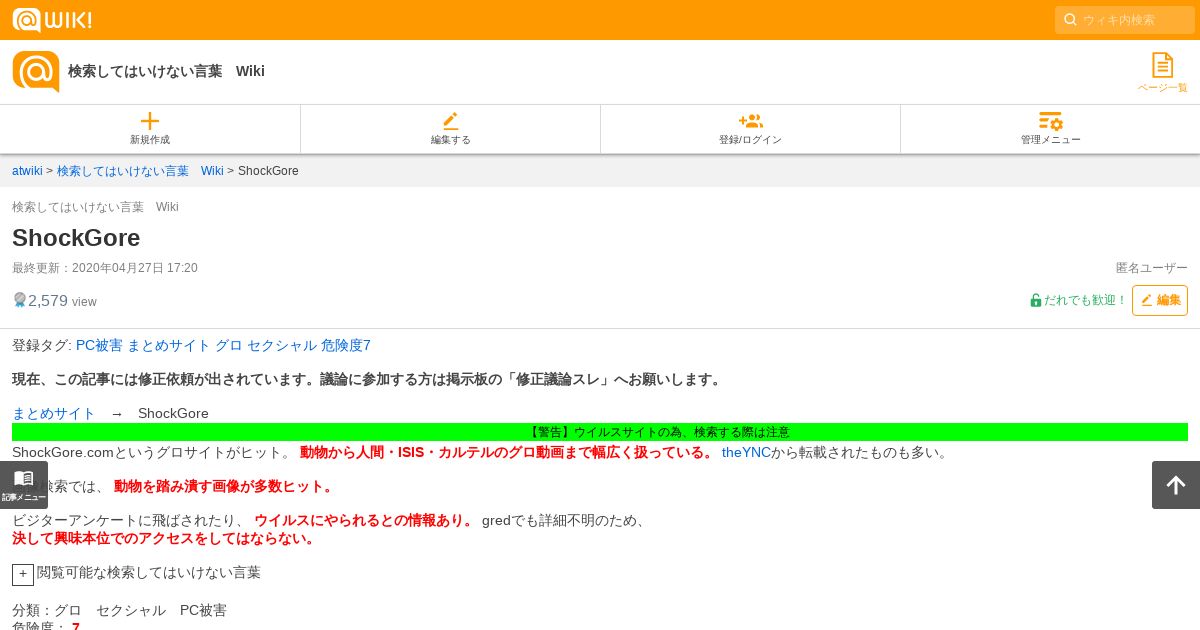Click the 匿名ユーザー text
The width and height of the screenshot is (1200, 630).
(1152, 268)
